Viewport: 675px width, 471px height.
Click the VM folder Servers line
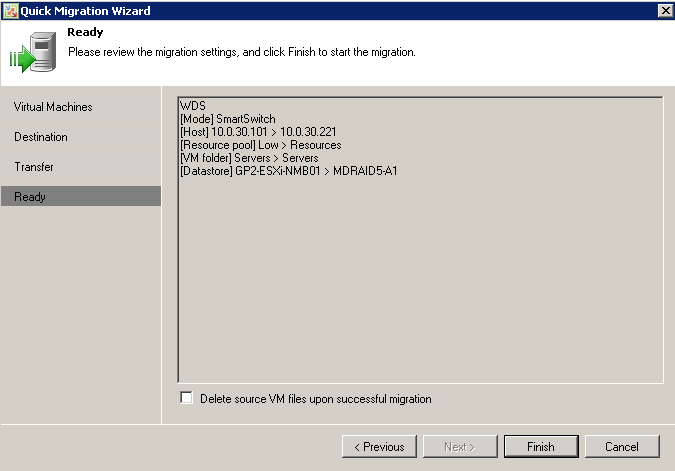249,158
